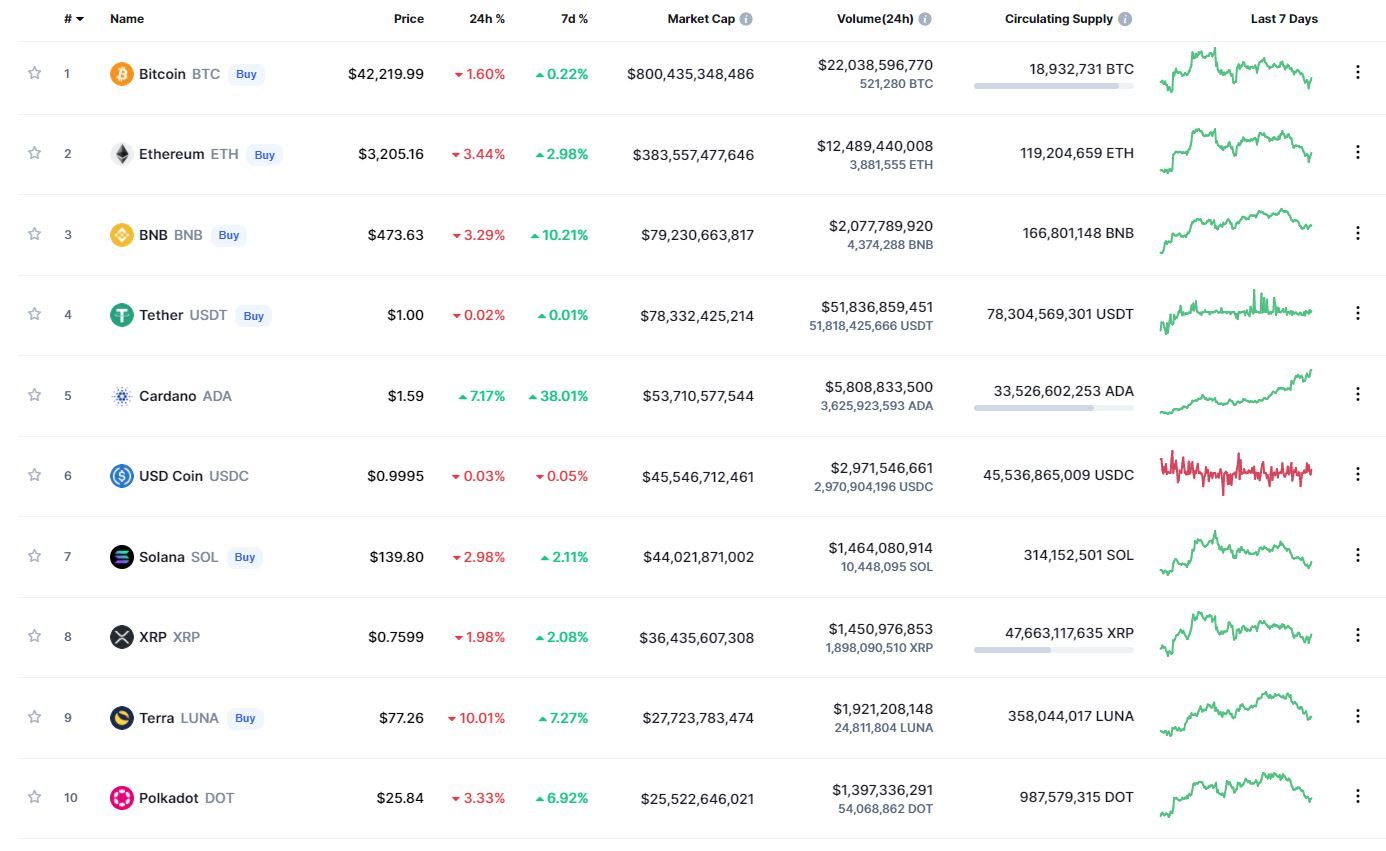Screen dimensions: 1386x851
Task: Click the Solana coin logo icon
Action: coord(121,557)
